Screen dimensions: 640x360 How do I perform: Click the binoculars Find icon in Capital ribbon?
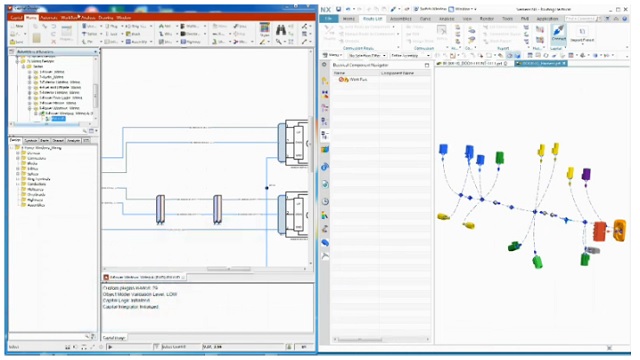point(281,30)
